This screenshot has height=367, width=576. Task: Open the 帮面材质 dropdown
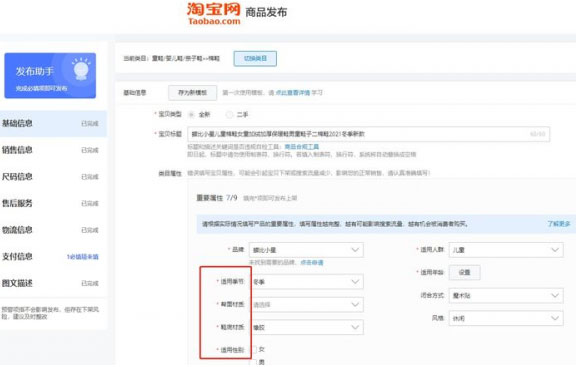click(x=306, y=305)
